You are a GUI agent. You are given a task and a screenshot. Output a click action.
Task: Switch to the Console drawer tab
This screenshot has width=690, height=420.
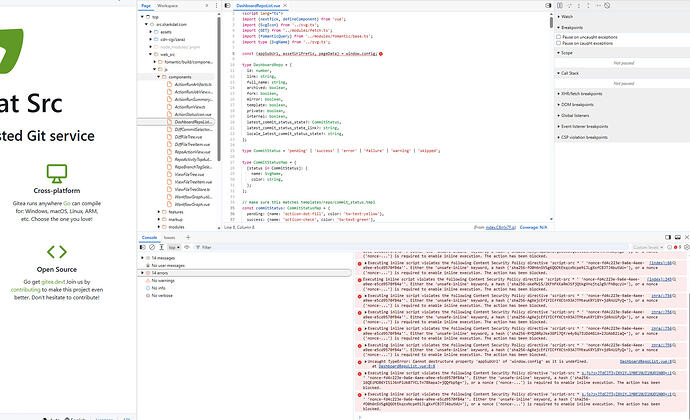pos(150,237)
